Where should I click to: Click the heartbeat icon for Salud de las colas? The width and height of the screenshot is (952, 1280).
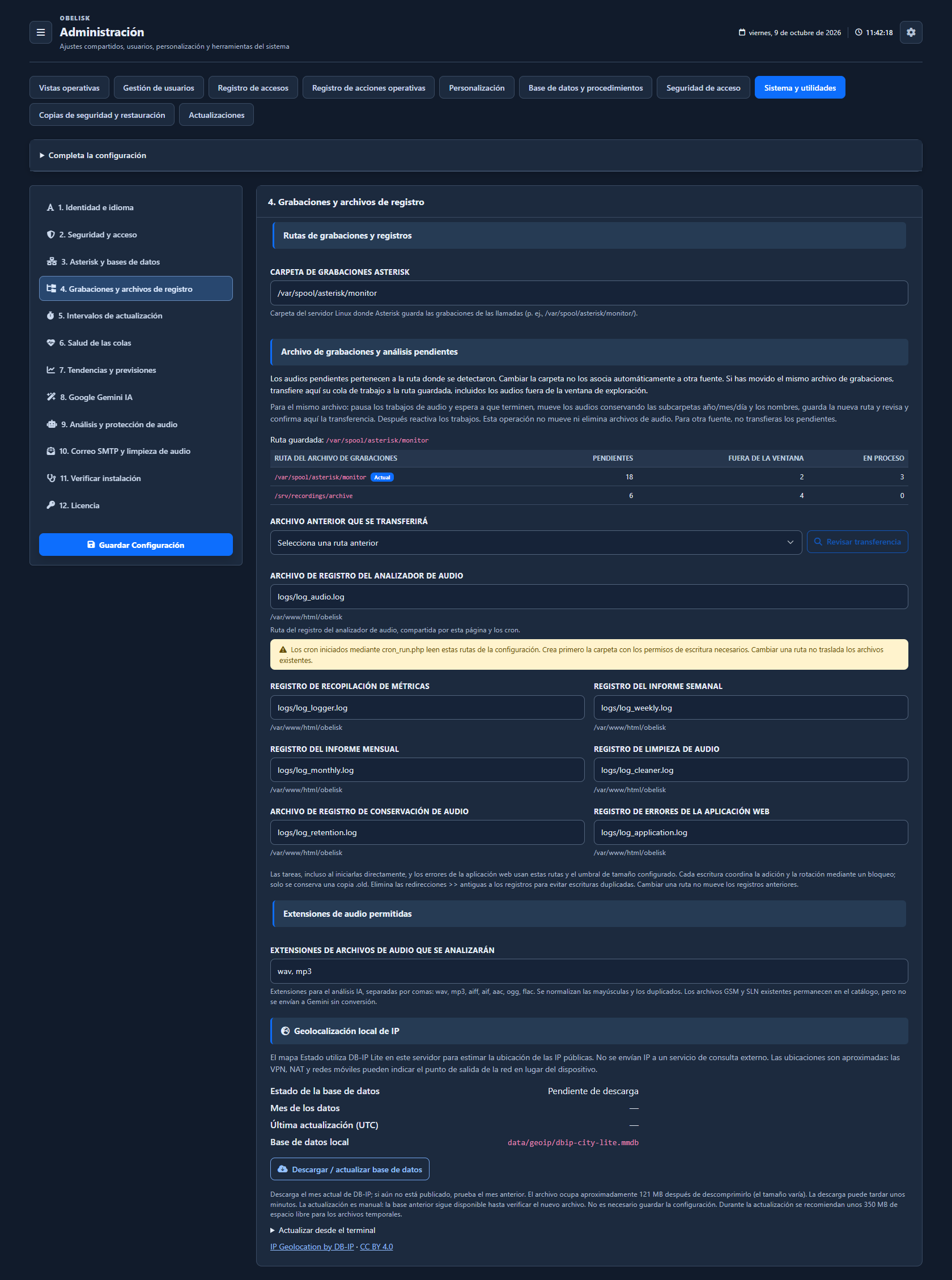click(x=50, y=343)
